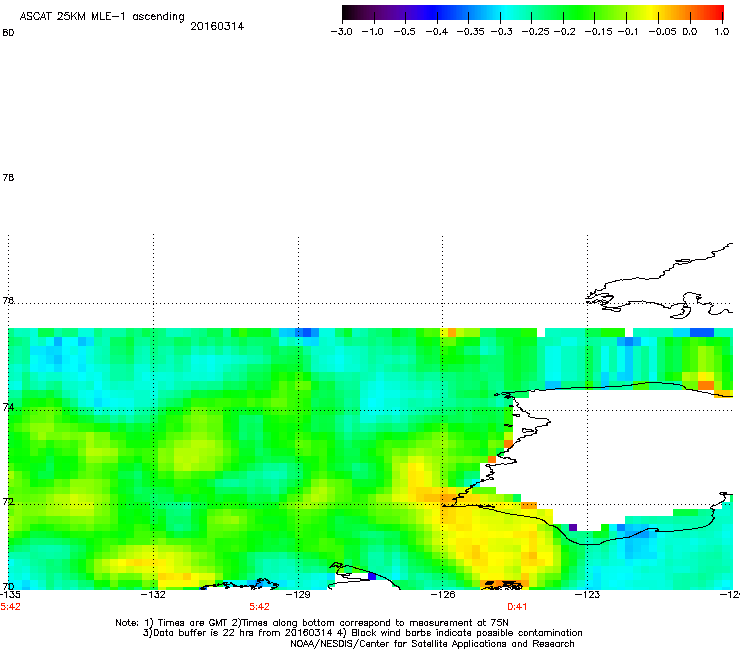Click the red 5:42 time under -135
The image size is (740, 650).
(10, 607)
